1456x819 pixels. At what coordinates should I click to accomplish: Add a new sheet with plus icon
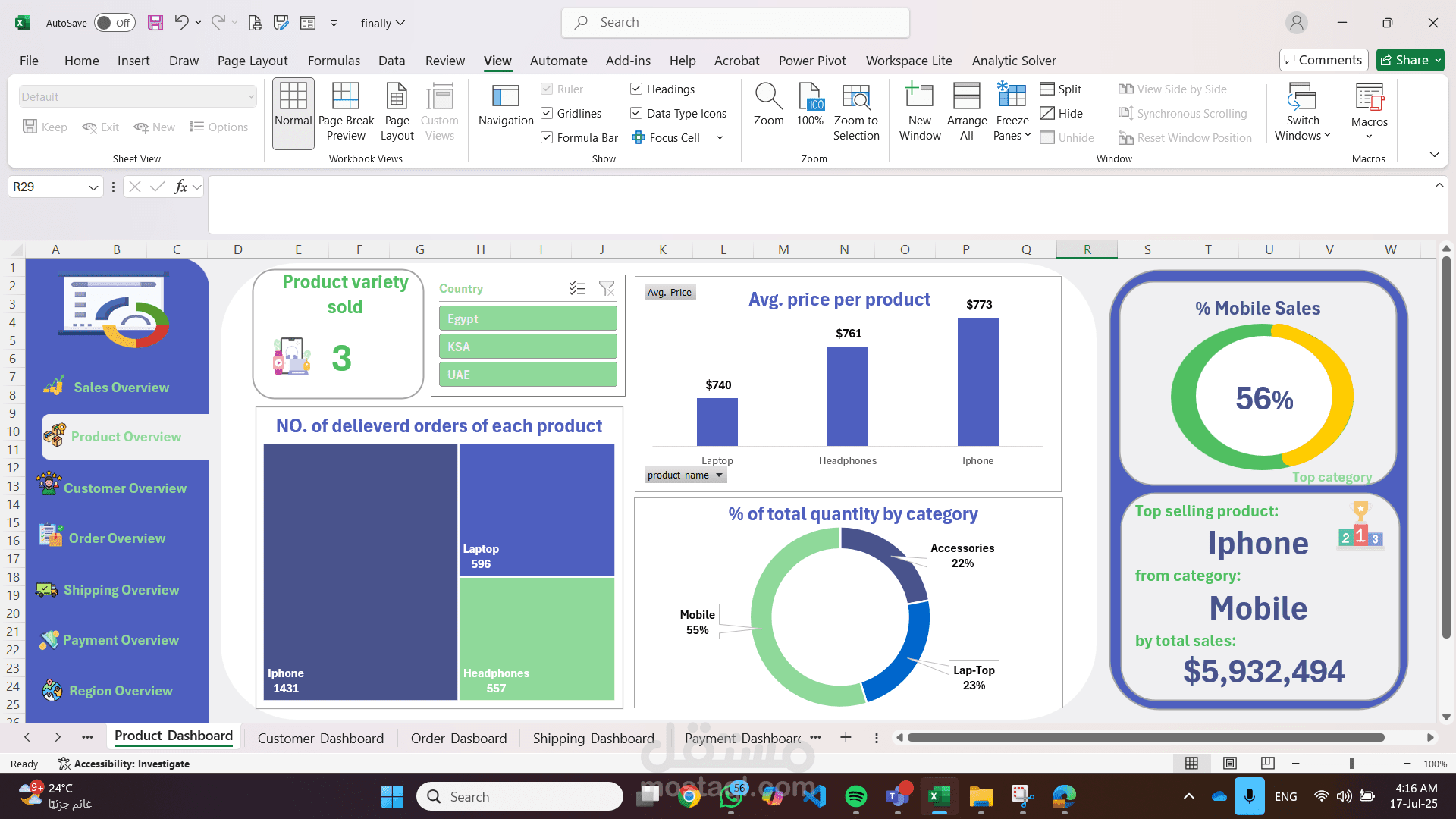846,738
